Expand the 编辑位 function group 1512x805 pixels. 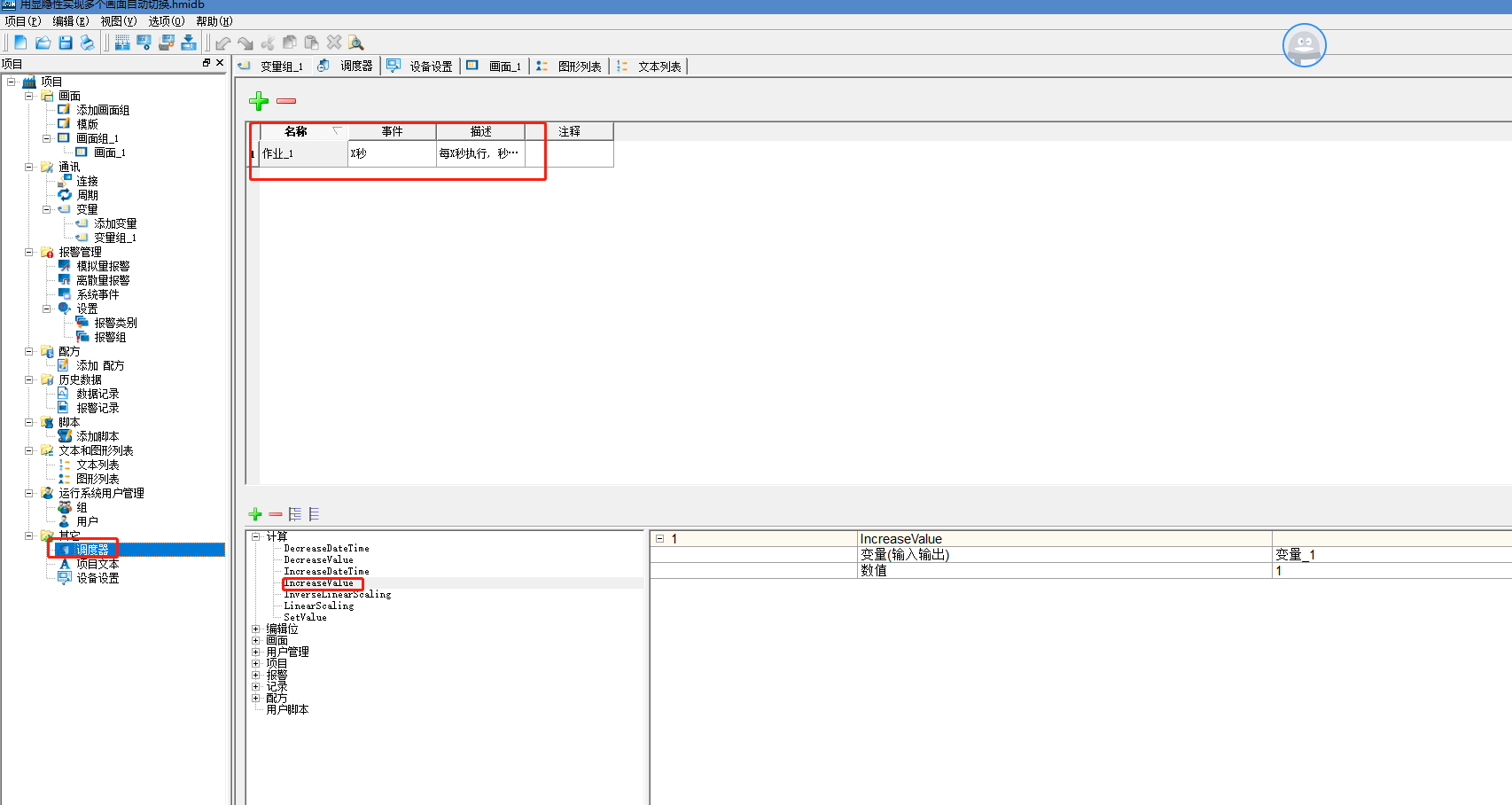(x=256, y=629)
